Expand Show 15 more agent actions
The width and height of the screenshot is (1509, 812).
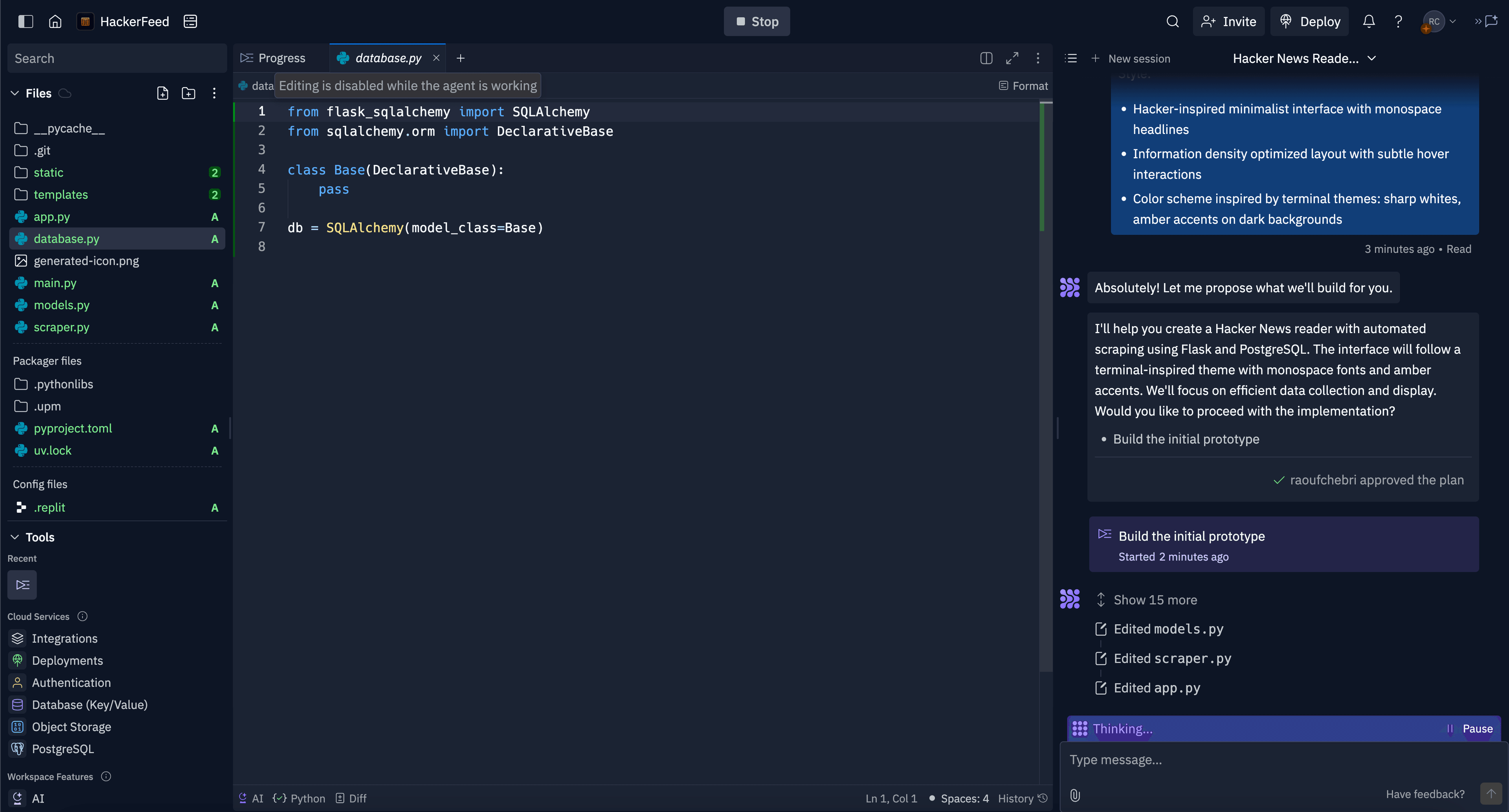(x=1155, y=599)
